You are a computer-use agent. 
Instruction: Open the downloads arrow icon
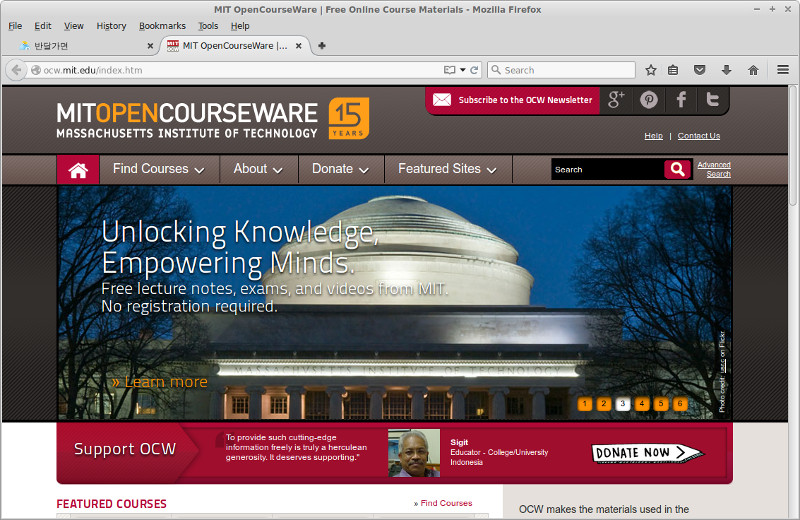(727, 70)
